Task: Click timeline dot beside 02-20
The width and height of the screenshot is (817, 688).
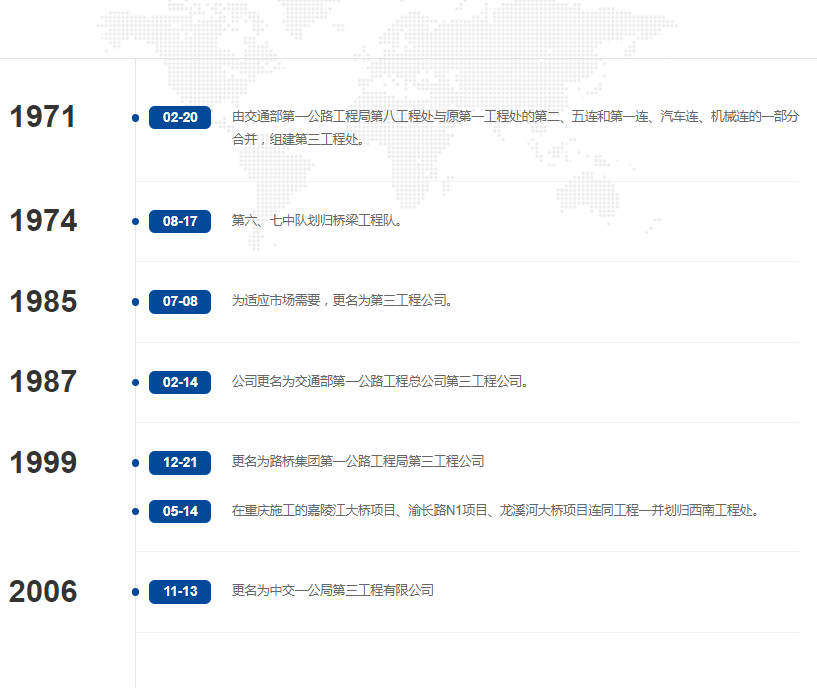Action: point(135,118)
